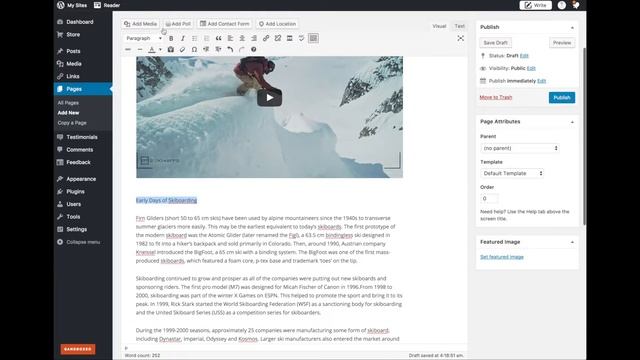Screen dimensions: 640x360
Task: Go to All Pages
Action: (68, 103)
